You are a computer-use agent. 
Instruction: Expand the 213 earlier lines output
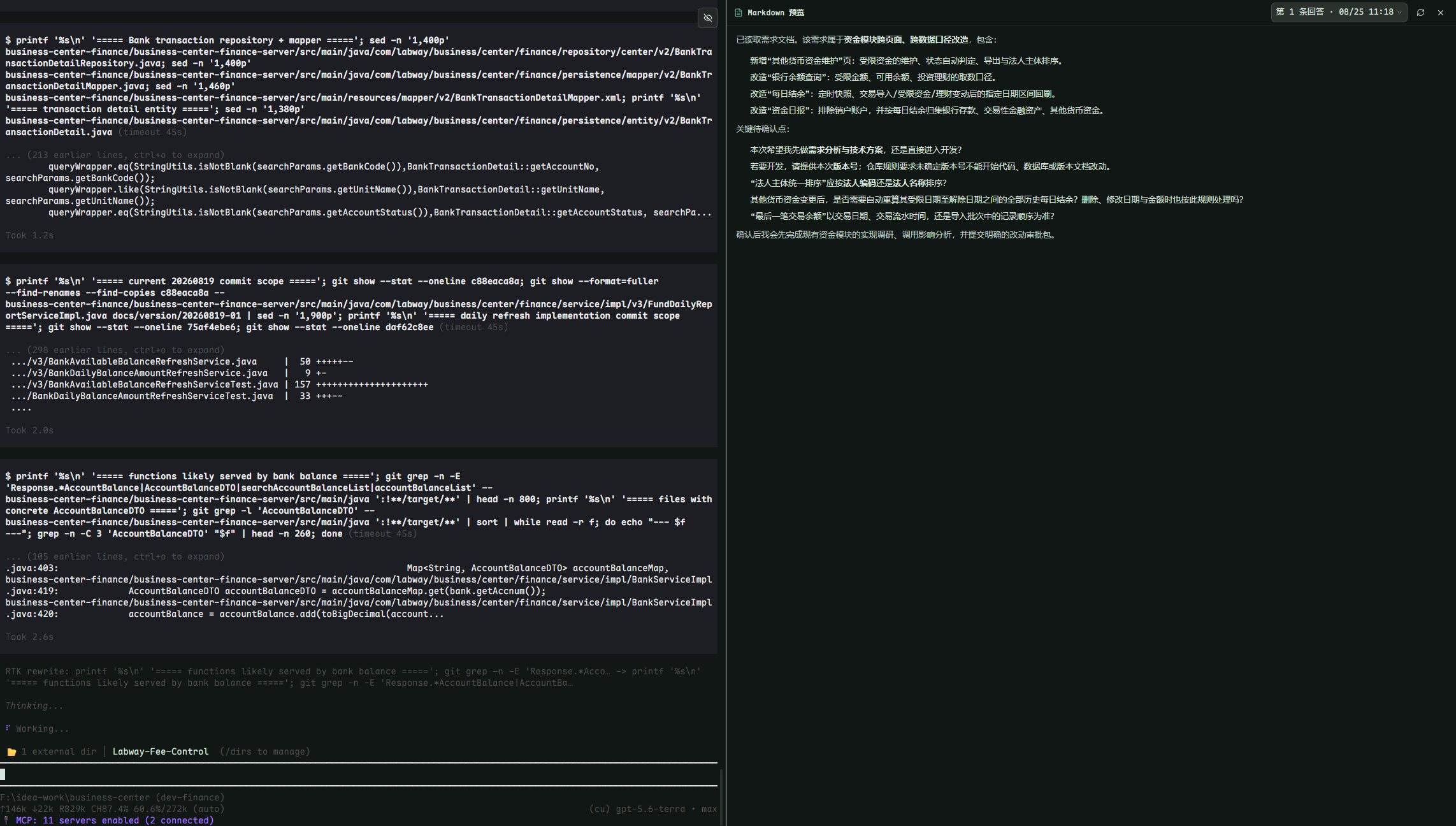(x=115, y=155)
